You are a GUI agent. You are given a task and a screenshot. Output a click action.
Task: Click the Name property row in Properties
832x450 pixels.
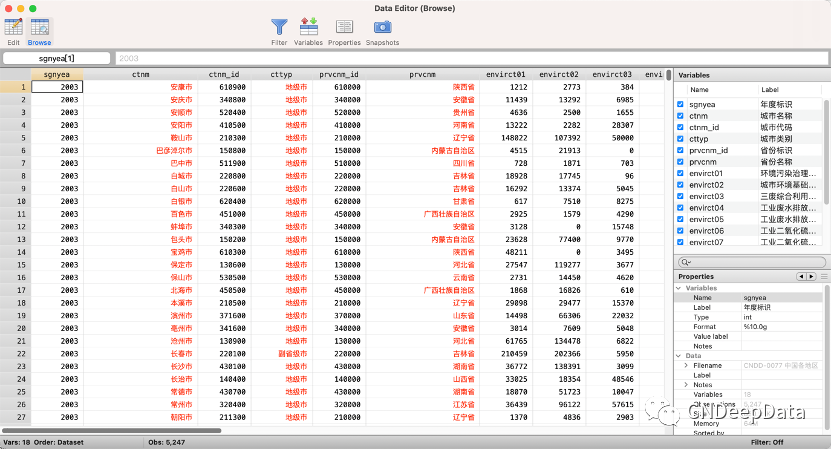tap(749, 298)
